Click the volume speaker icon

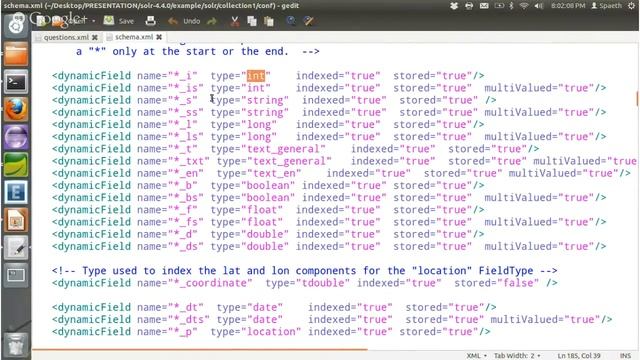coord(539,6)
